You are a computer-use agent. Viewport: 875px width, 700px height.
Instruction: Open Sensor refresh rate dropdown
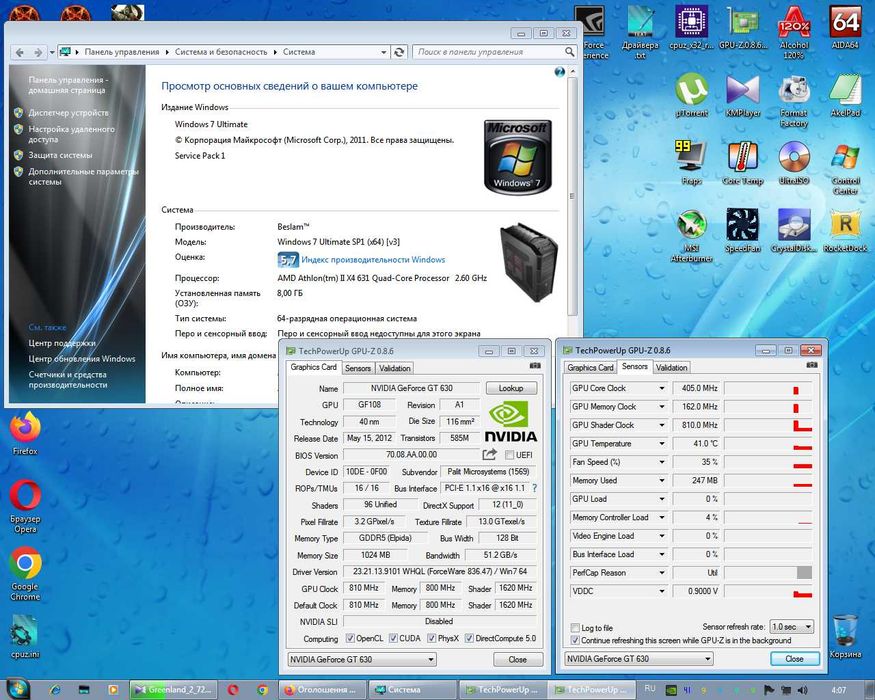791,626
